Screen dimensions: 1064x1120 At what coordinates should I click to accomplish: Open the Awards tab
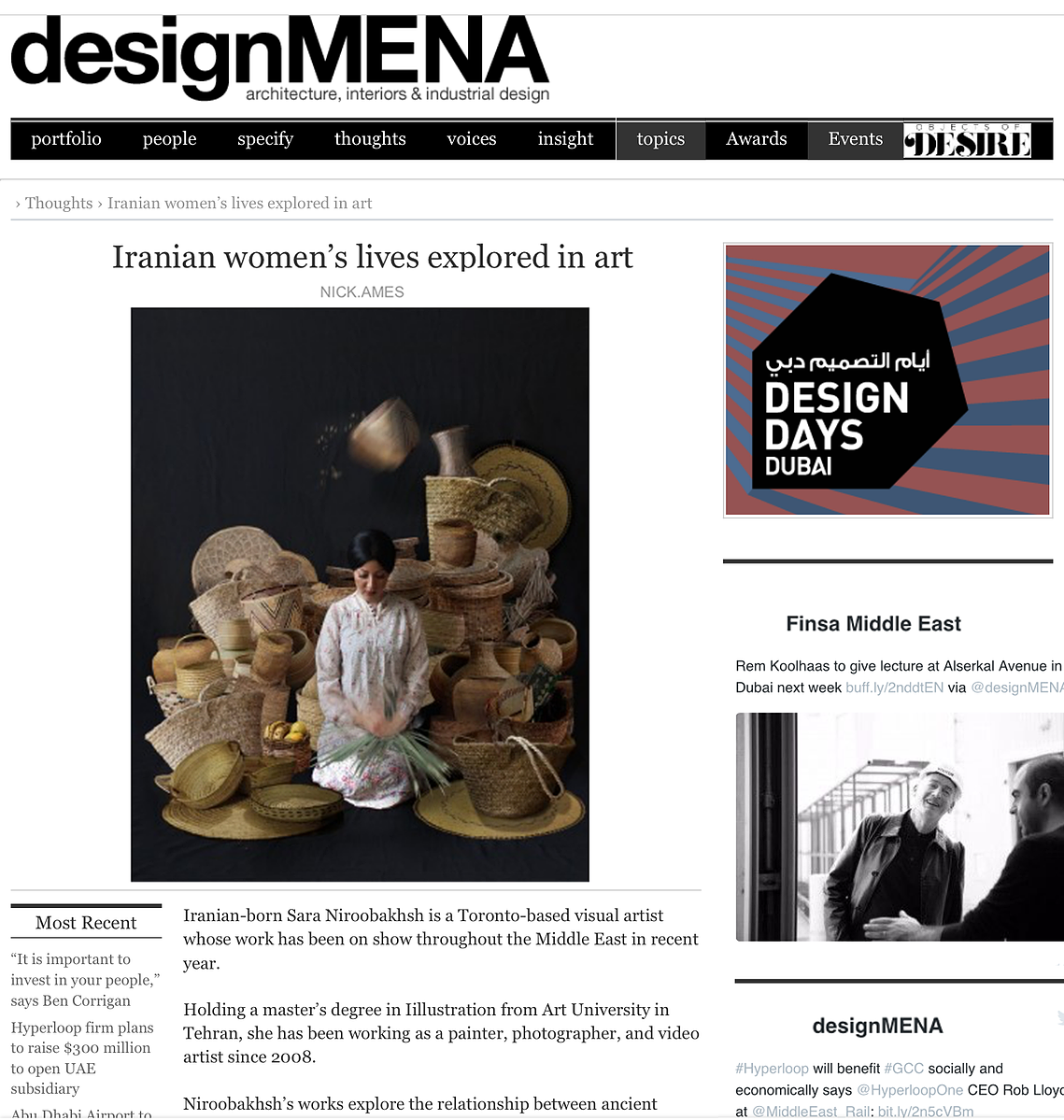click(757, 139)
